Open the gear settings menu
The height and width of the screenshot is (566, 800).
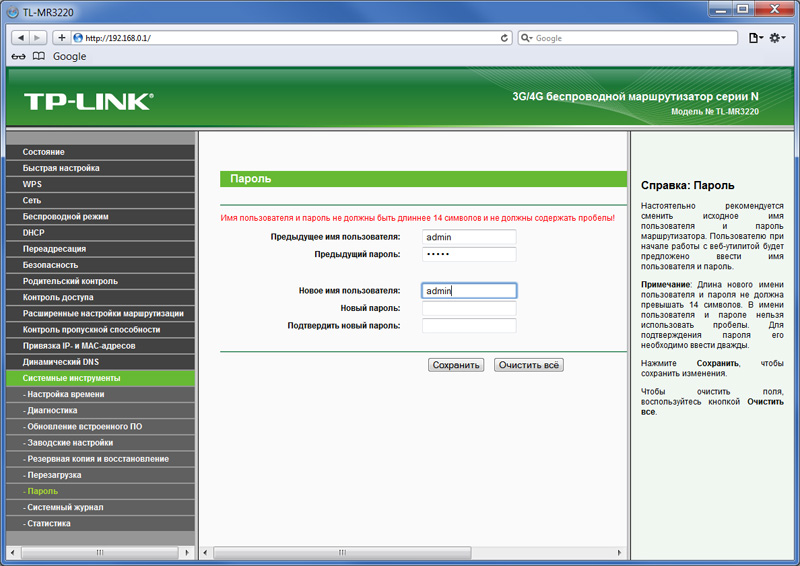tap(777, 38)
